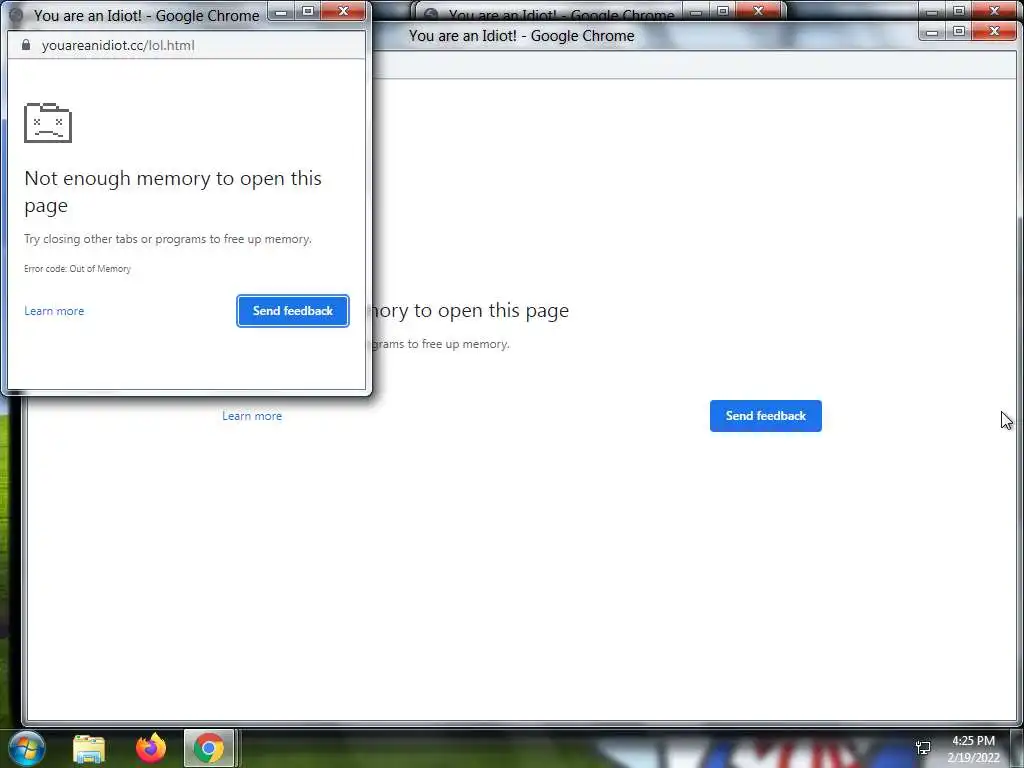Click the youareanidiot.cc/lol.html address bar
The width and height of the screenshot is (1024, 768).
[x=186, y=45]
